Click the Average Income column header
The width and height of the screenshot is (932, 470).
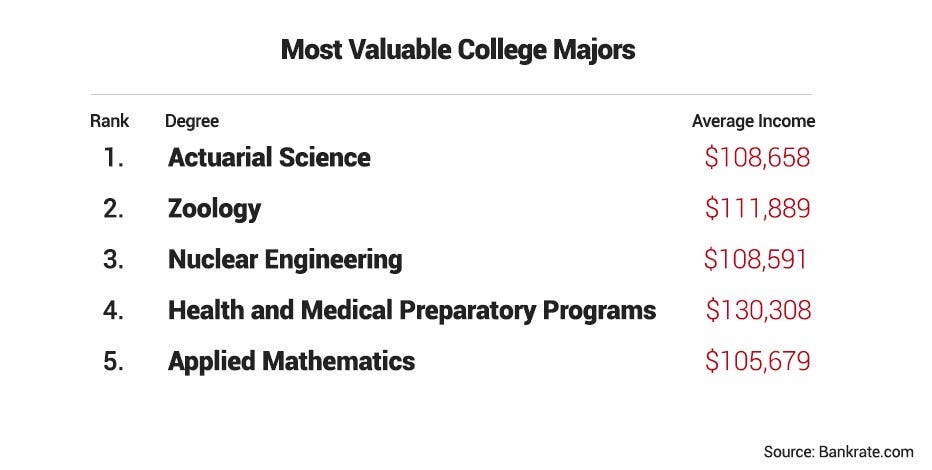753,121
